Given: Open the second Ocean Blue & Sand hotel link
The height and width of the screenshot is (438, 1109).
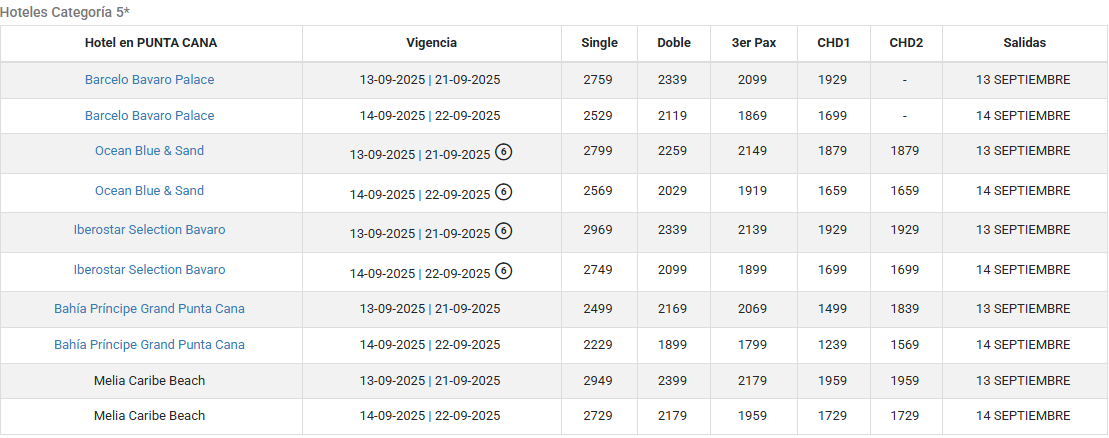Looking at the screenshot, I should tap(150, 190).
